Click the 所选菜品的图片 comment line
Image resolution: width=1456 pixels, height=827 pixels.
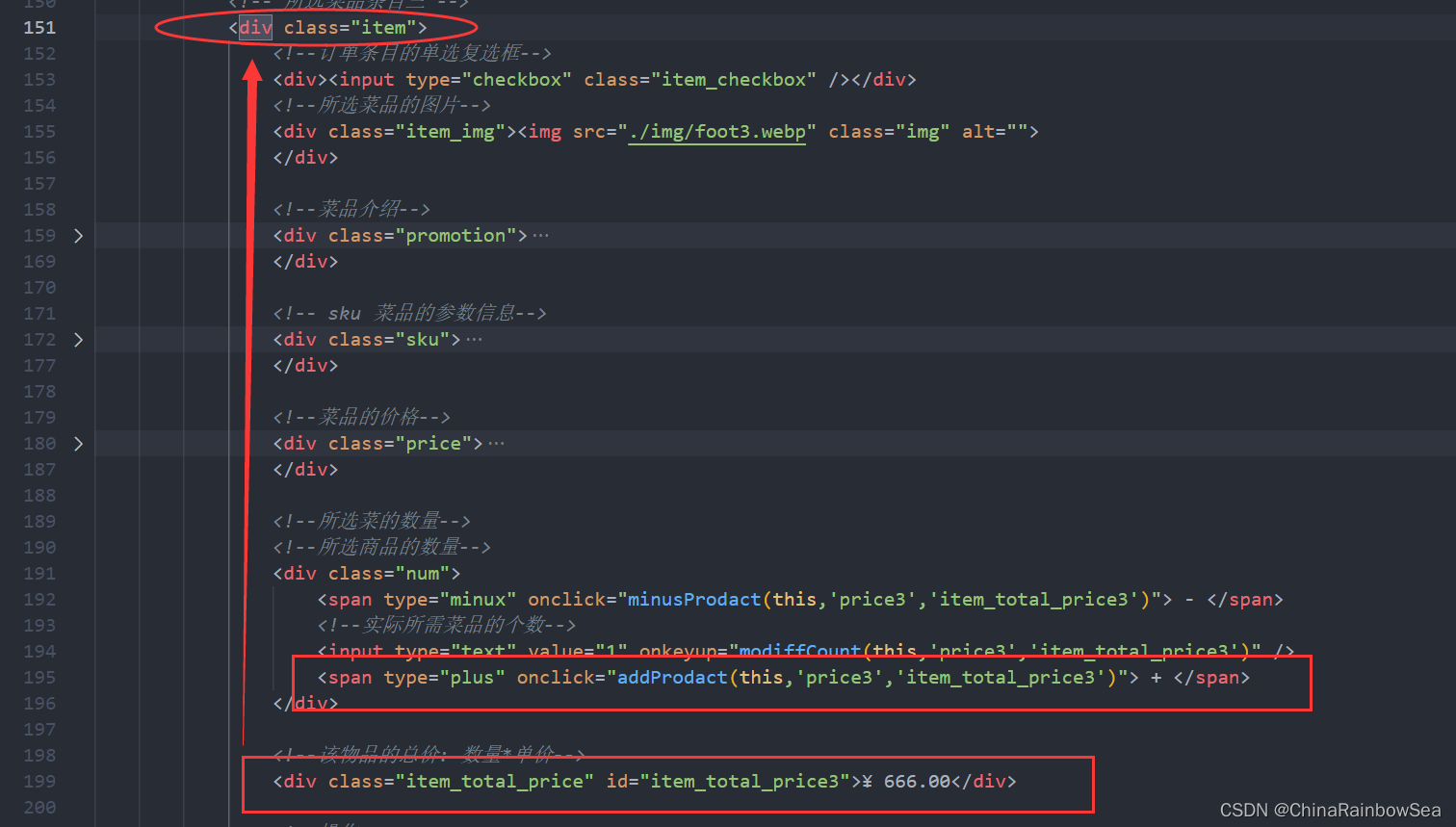click(x=382, y=106)
